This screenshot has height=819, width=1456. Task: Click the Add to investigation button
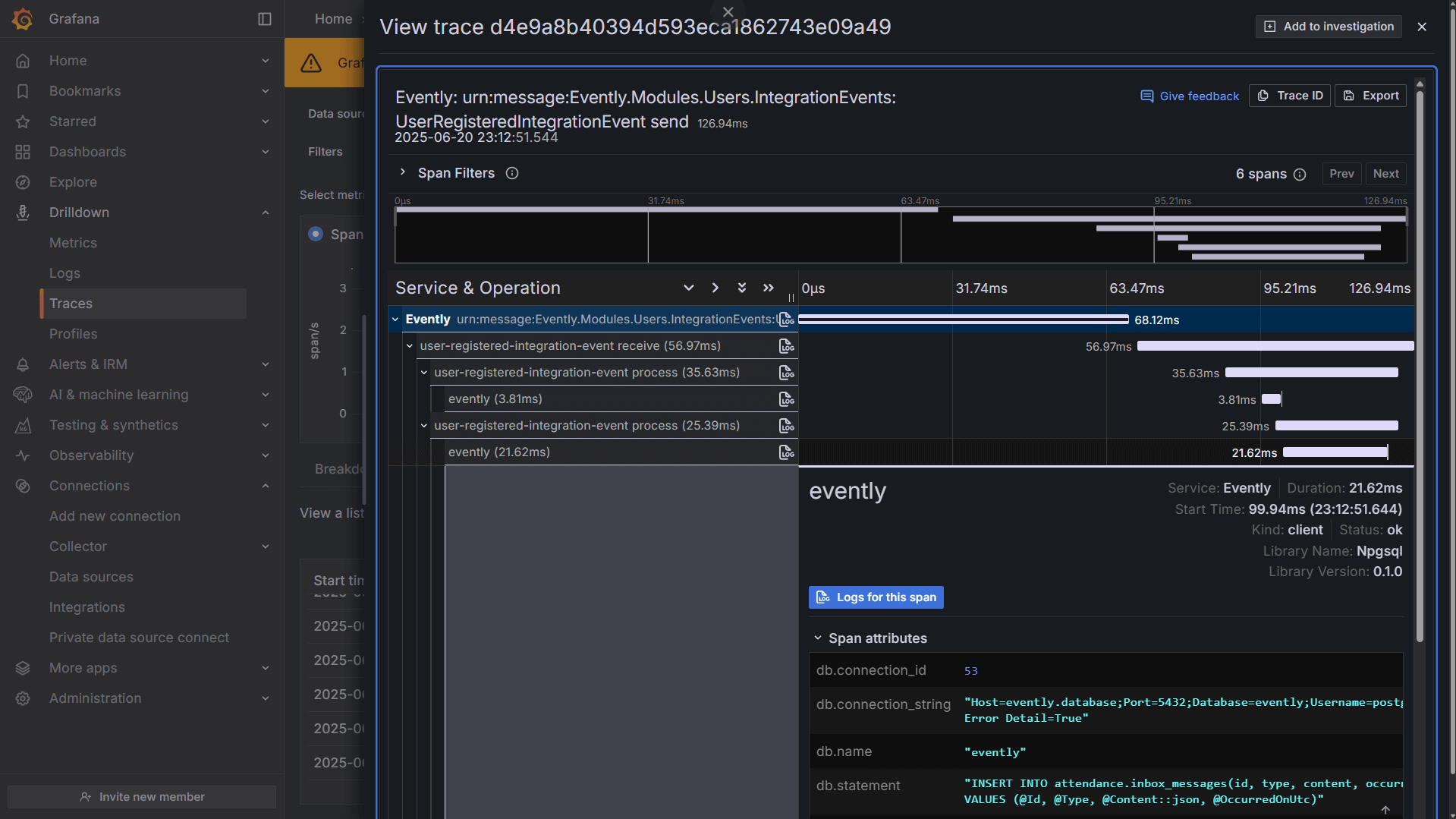pos(1328,26)
